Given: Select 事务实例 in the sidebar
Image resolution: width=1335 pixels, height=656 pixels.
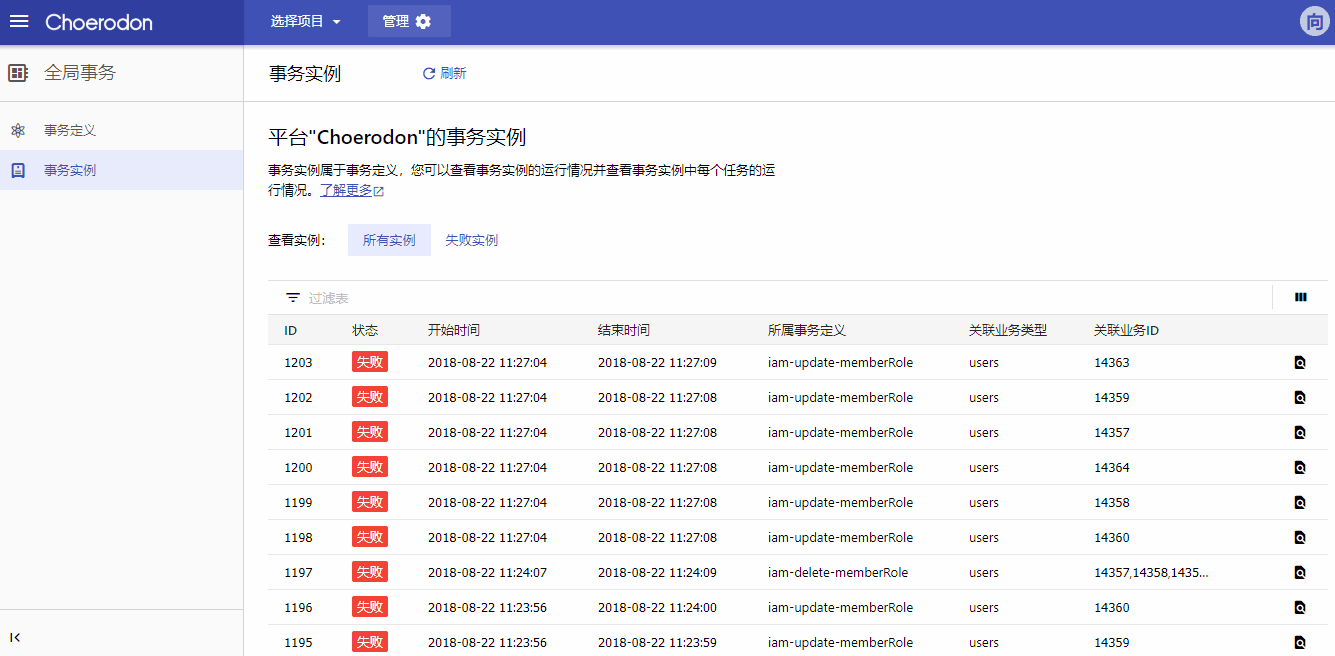Looking at the screenshot, I should click(121, 170).
